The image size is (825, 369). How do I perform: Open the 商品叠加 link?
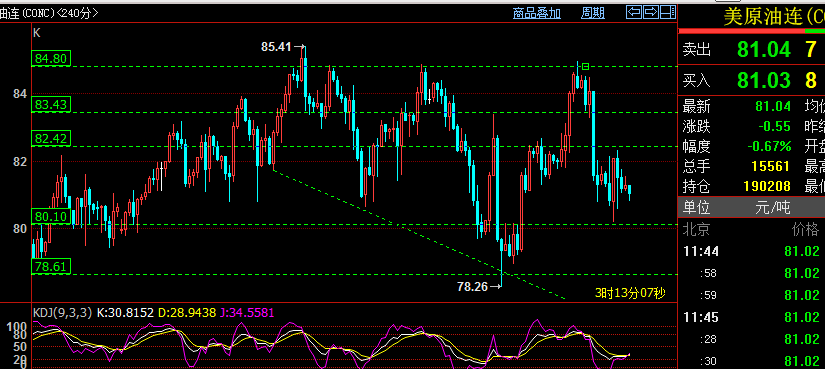click(537, 13)
